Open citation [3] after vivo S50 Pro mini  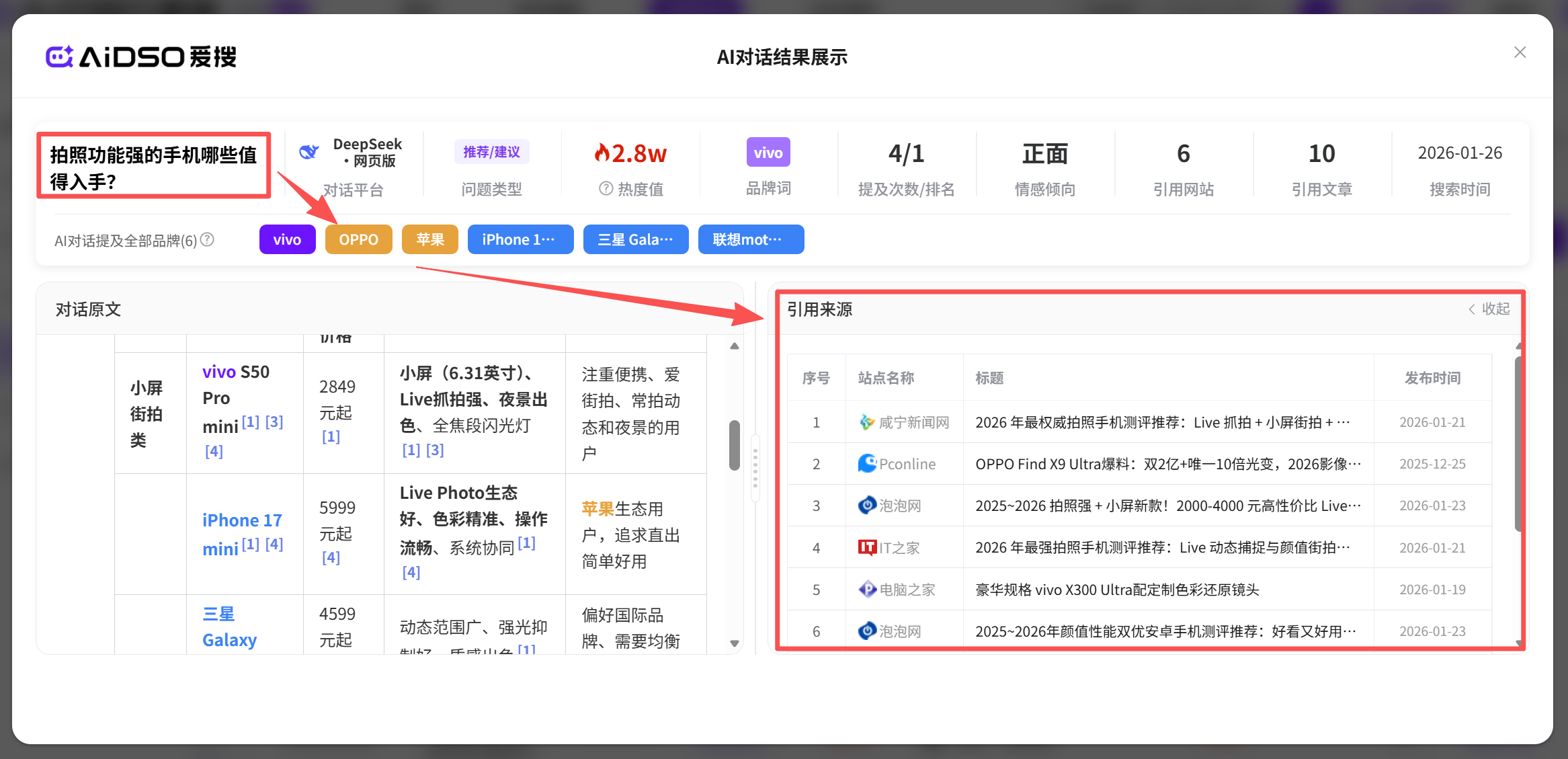click(274, 422)
